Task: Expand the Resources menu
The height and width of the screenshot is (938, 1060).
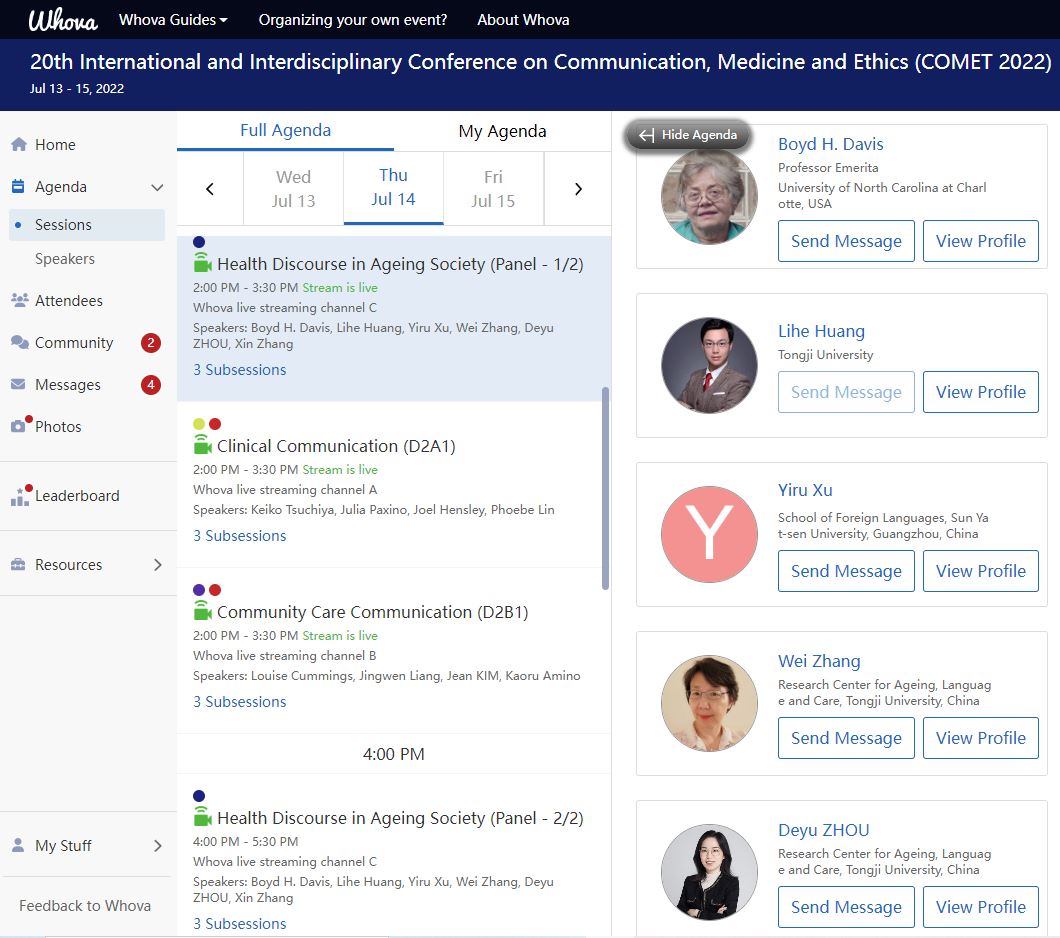Action: [x=157, y=565]
